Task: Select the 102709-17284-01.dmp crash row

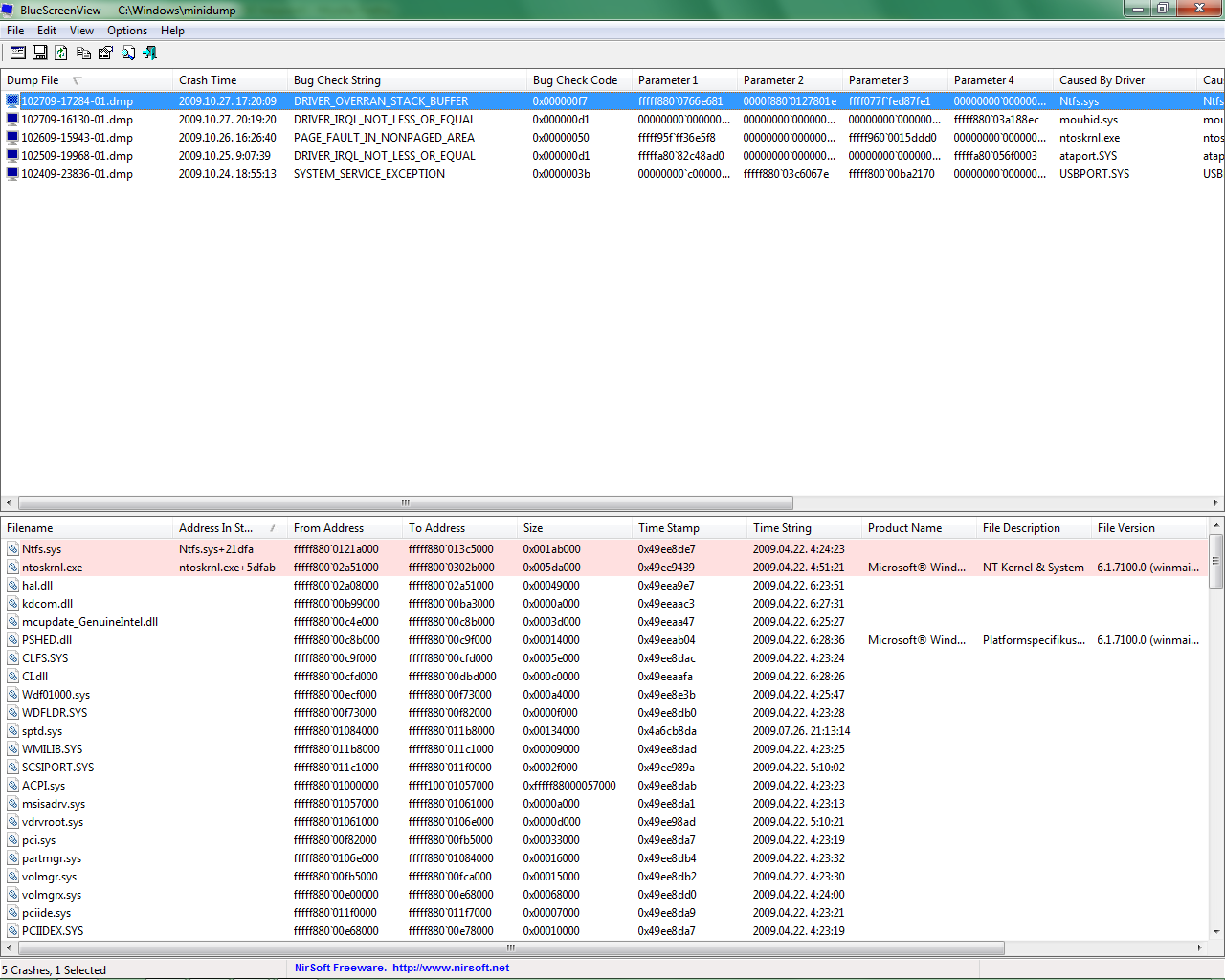Action: pyautogui.click(x=612, y=101)
